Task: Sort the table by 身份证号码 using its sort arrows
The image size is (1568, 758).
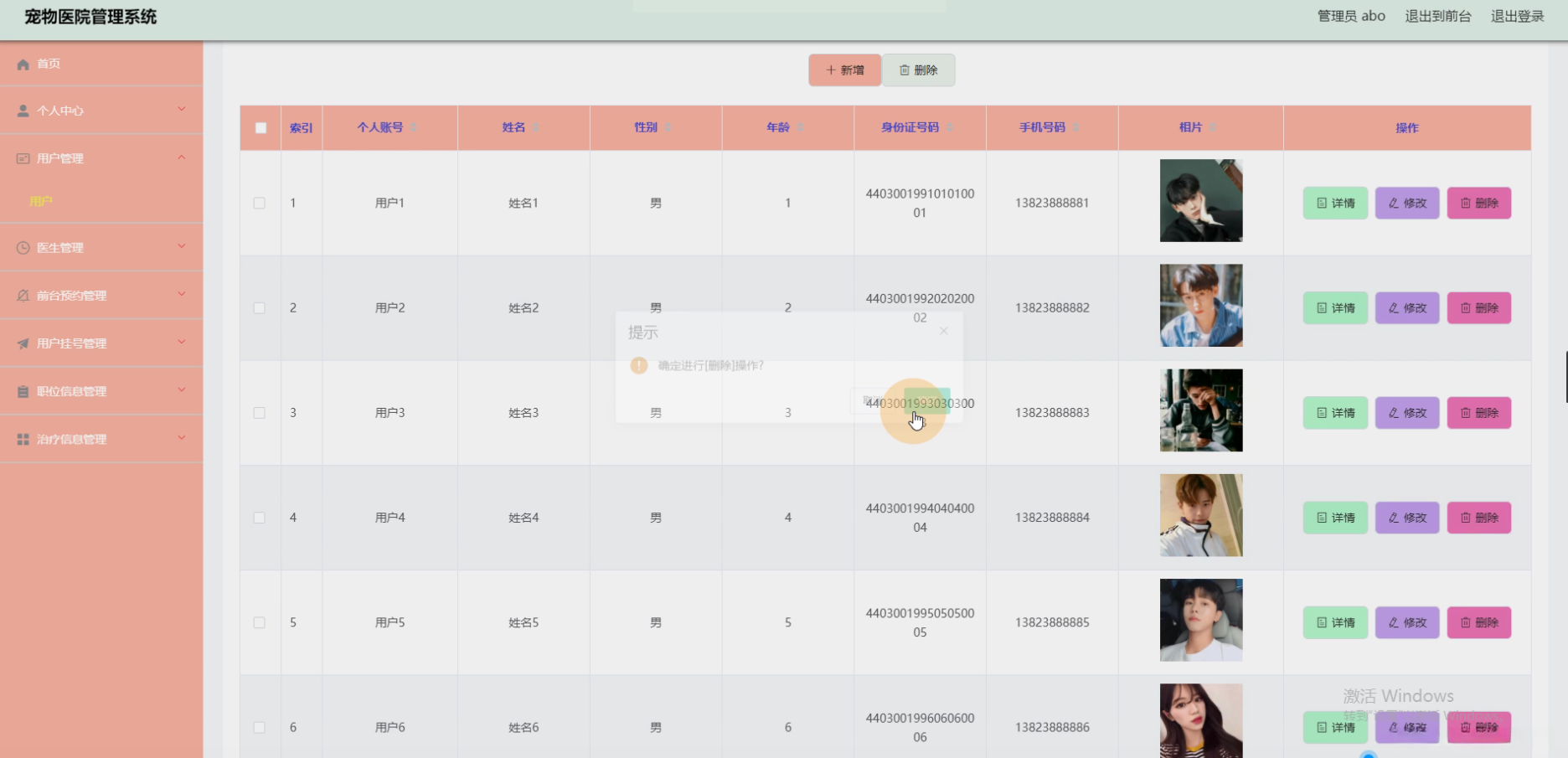Action: click(x=950, y=127)
